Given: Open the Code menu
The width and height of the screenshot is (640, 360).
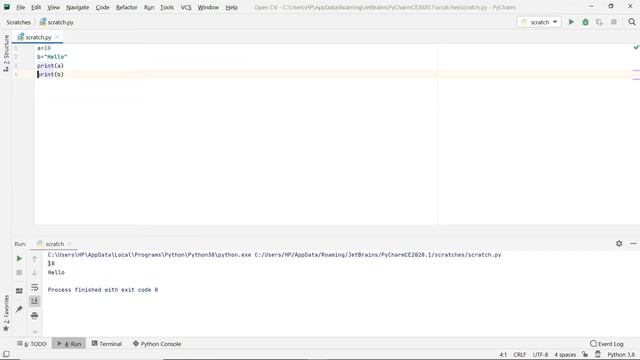Looking at the screenshot, I should 102,7.
